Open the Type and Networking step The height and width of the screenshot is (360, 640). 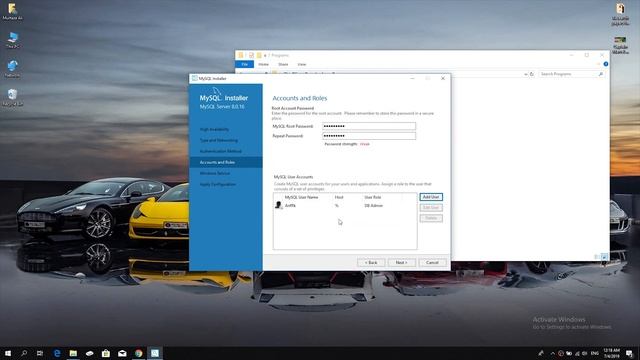coord(219,140)
